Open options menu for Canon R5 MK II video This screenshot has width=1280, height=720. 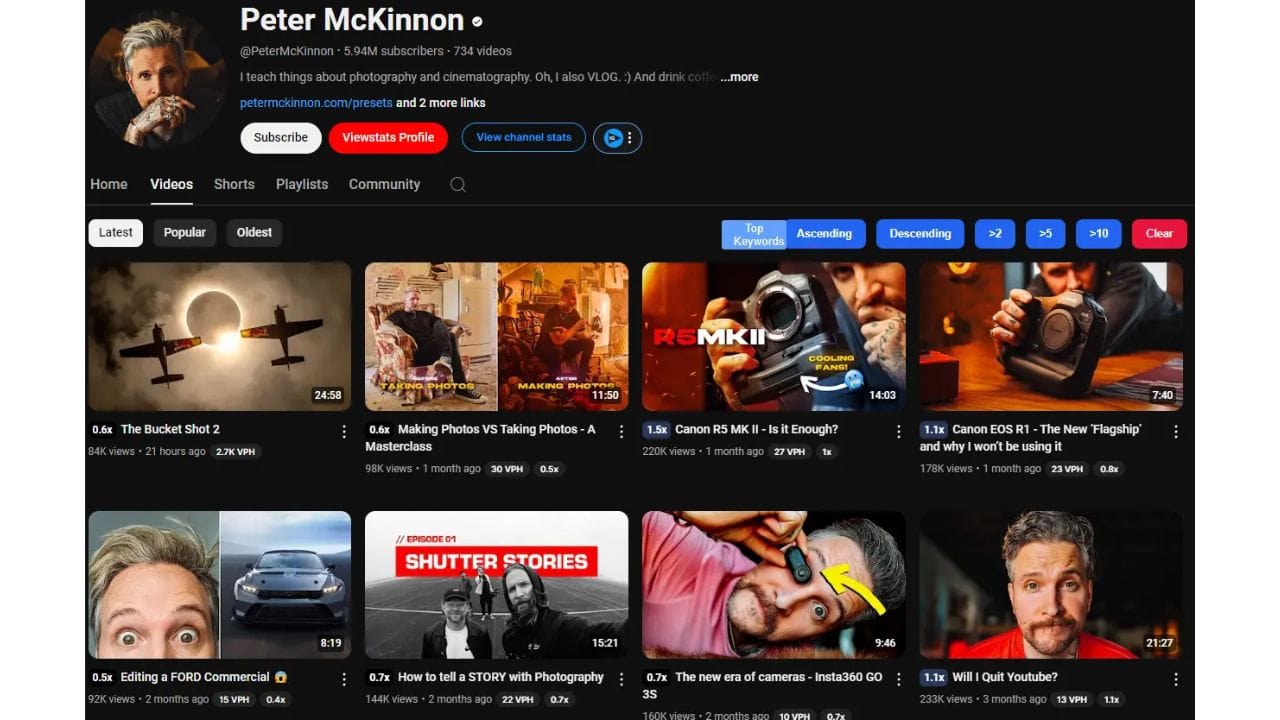[x=899, y=432]
